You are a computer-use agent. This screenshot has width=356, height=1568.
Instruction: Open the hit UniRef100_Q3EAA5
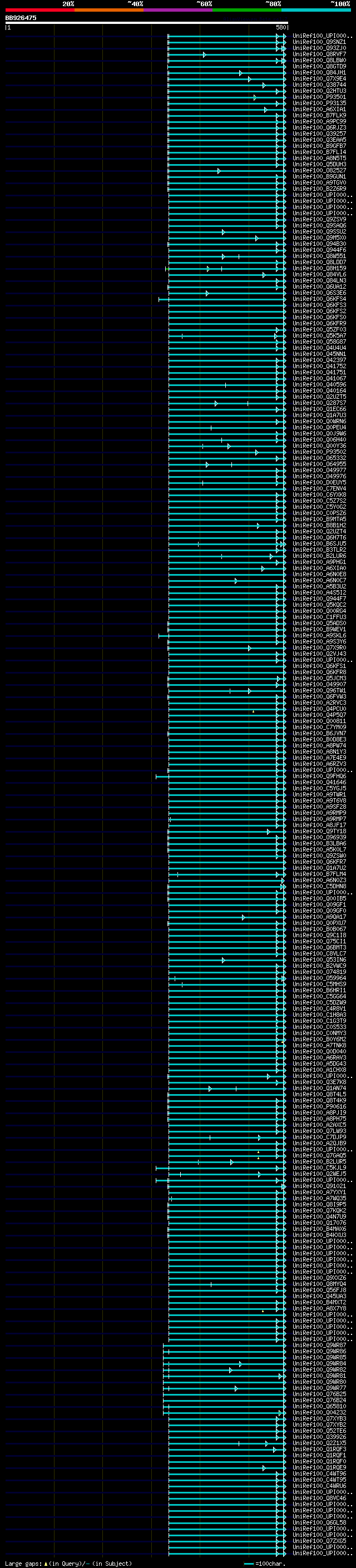319,140
